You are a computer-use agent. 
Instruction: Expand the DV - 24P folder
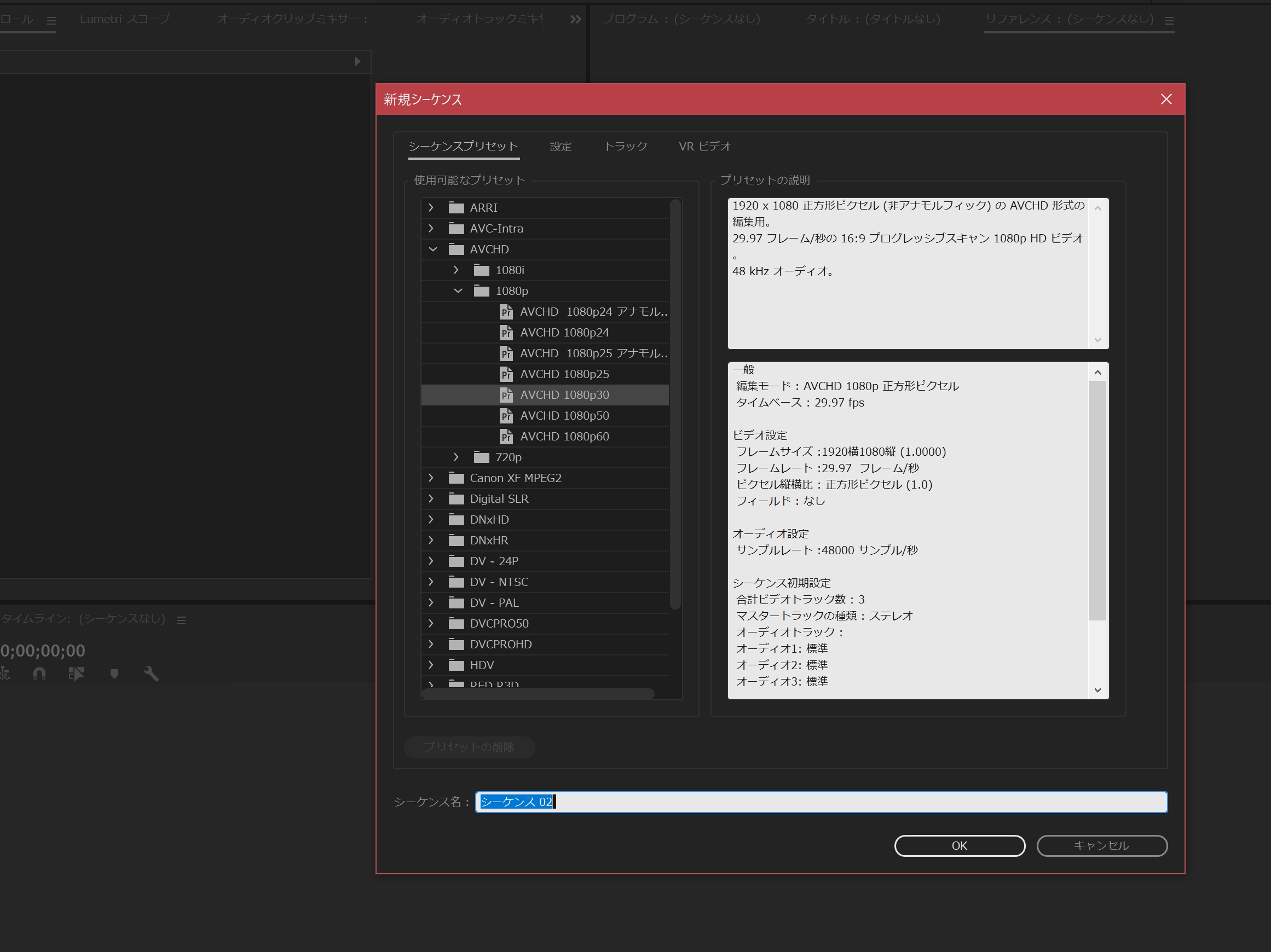pos(431,561)
